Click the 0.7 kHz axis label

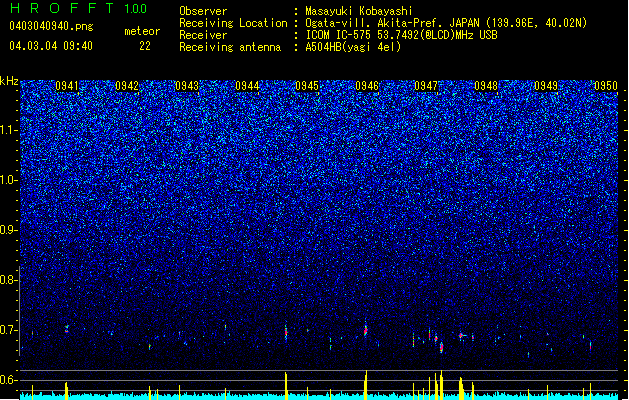8,330
